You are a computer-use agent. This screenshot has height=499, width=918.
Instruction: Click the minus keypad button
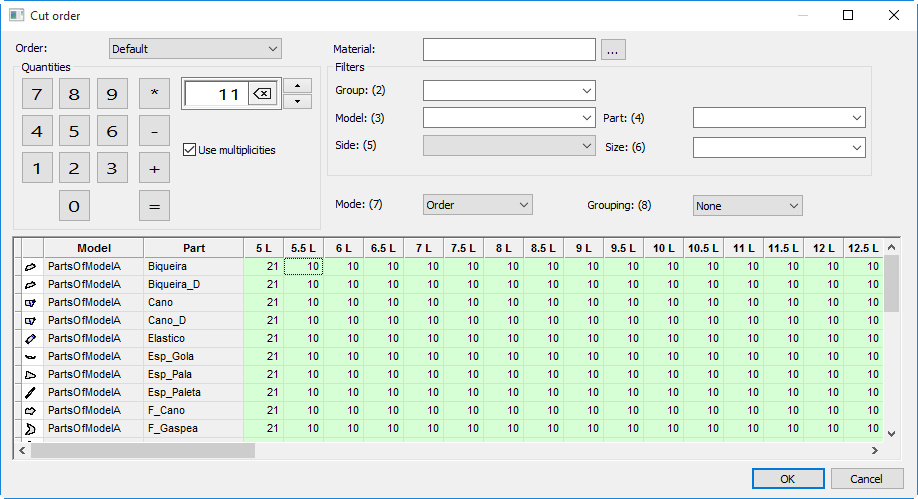155,131
